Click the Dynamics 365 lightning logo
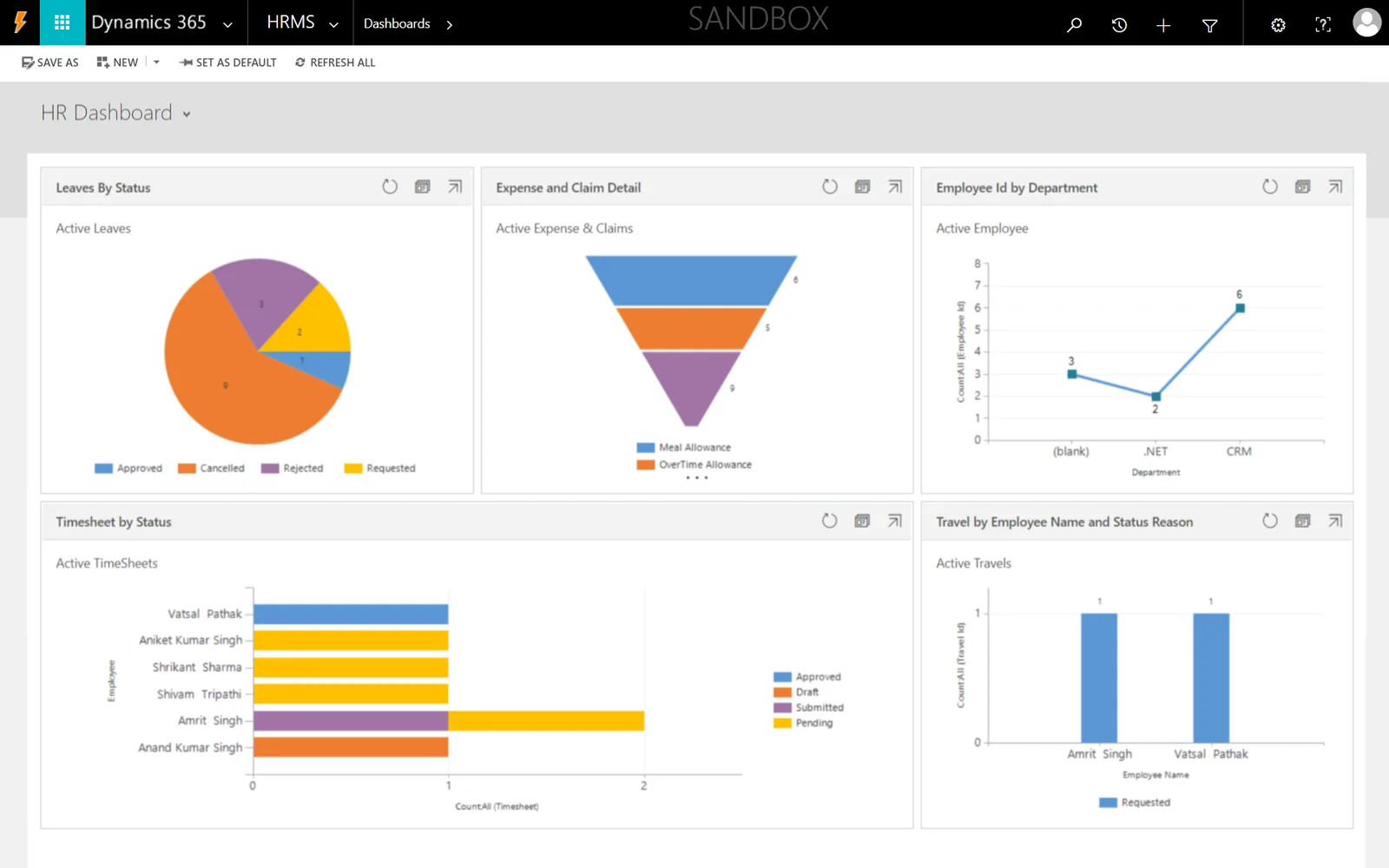Image resolution: width=1389 pixels, height=868 pixels. 20,23
